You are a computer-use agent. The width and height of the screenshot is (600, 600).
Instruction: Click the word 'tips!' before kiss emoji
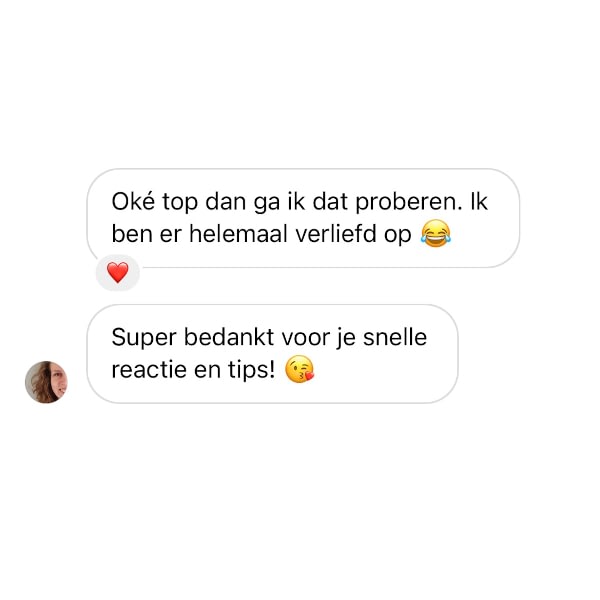point(251,371)
